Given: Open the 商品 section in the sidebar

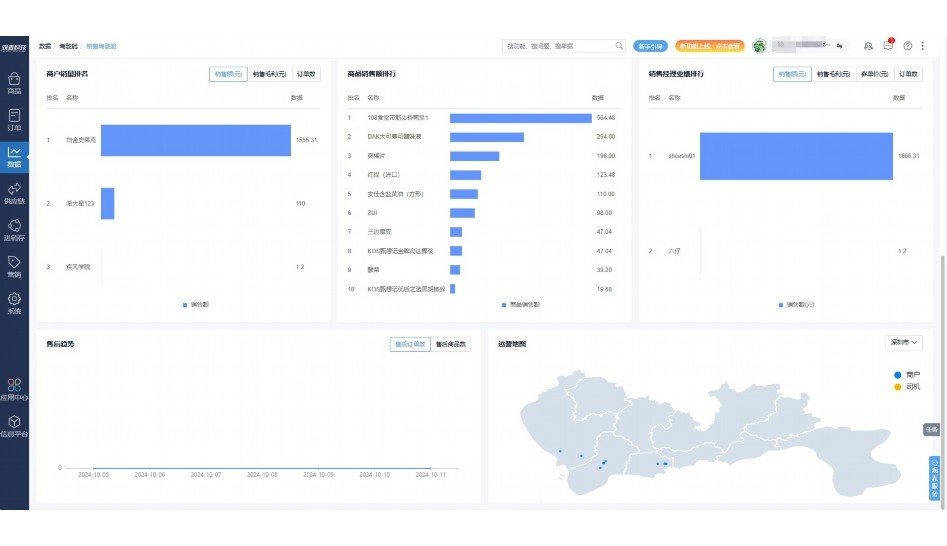Looking at the screenshot, I should (14, 83).
